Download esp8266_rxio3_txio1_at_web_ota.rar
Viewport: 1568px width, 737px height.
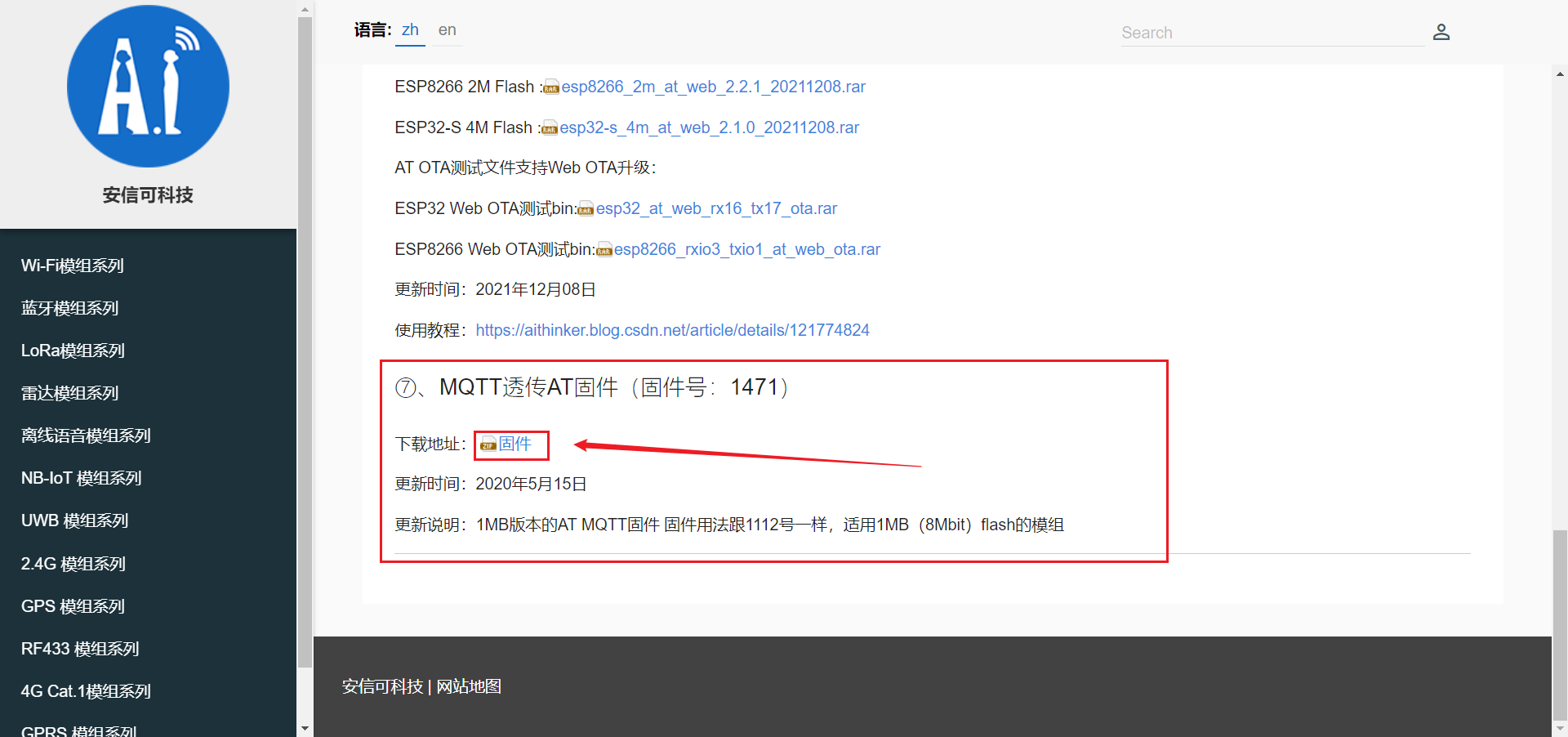coord(746,249)
